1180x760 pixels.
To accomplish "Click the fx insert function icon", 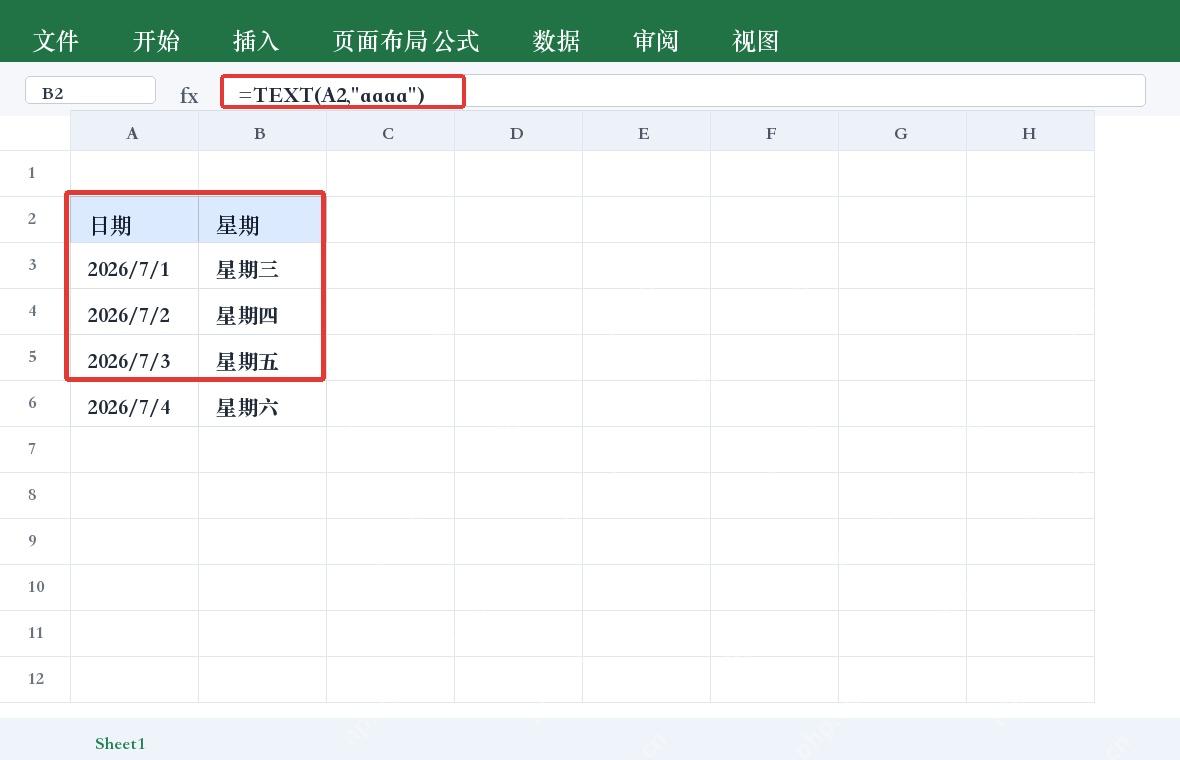I will (x=189, y=96).
